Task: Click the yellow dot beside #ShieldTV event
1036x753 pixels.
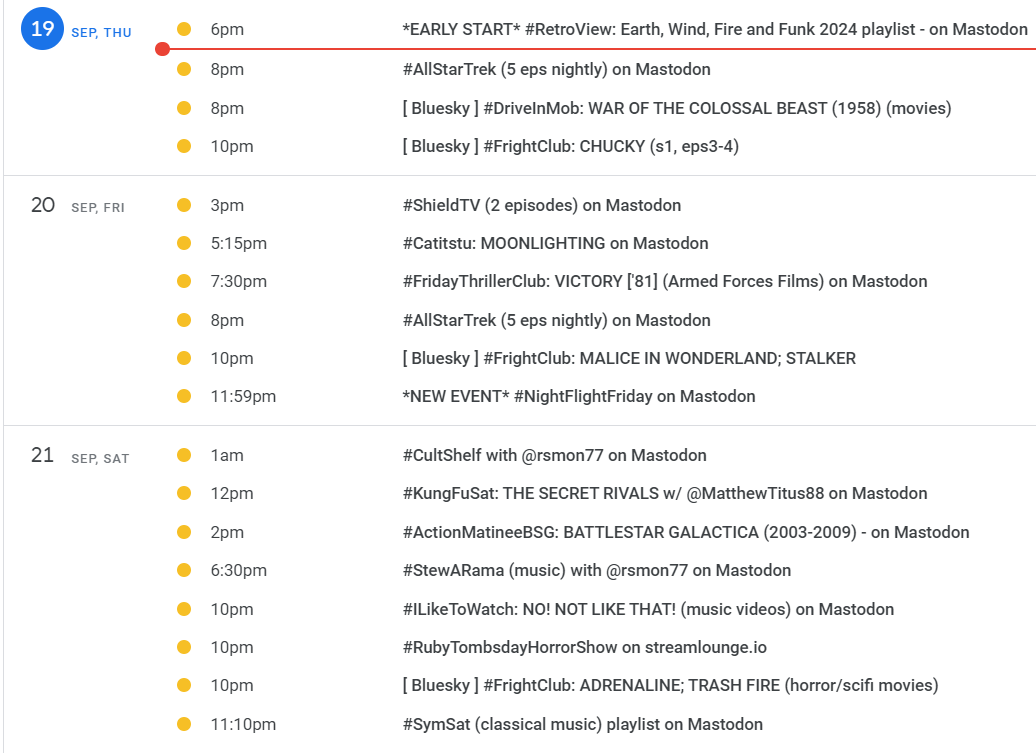Action: pyautogui.click(x=184, y=205)
